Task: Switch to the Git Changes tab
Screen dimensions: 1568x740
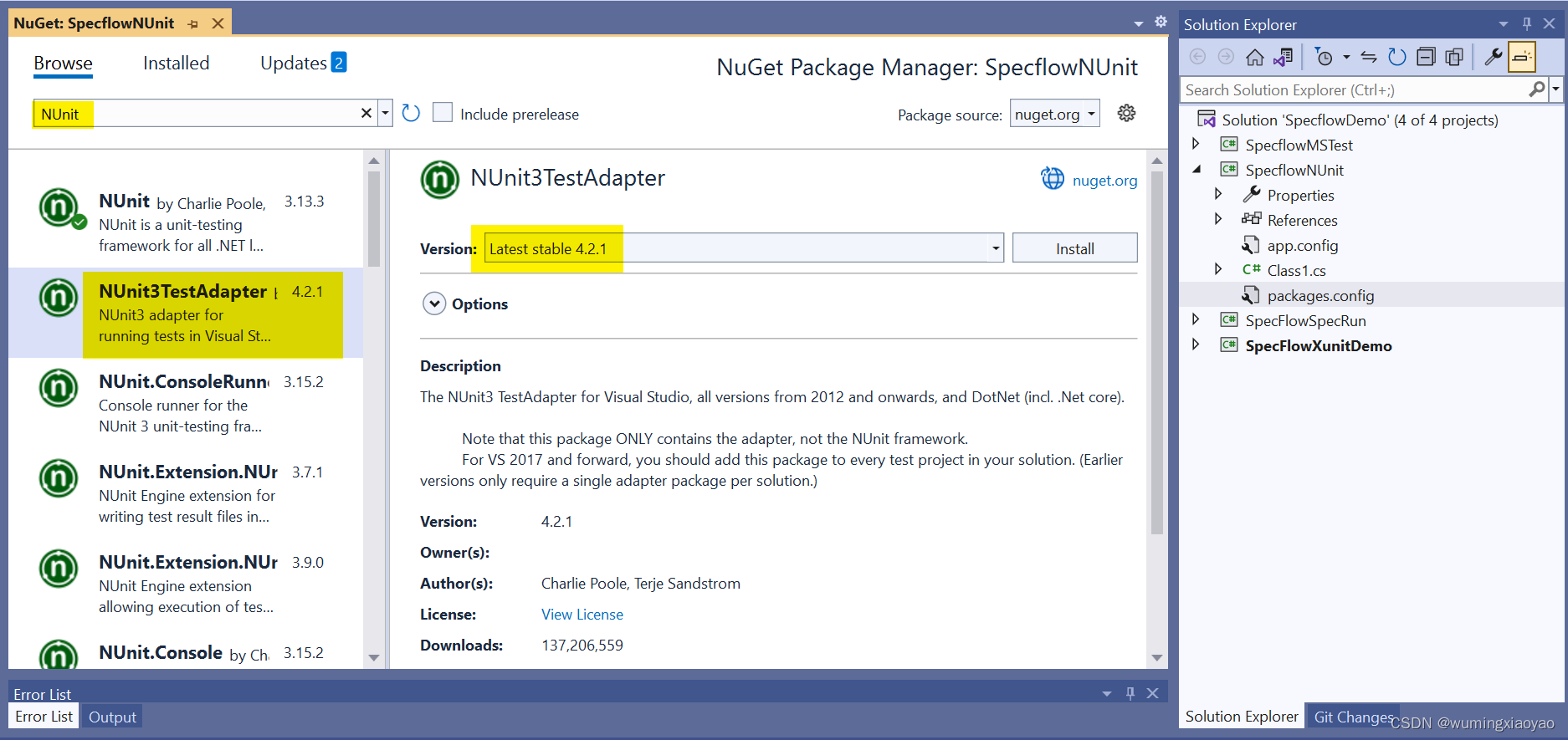Action: [x=1353, y=717]
